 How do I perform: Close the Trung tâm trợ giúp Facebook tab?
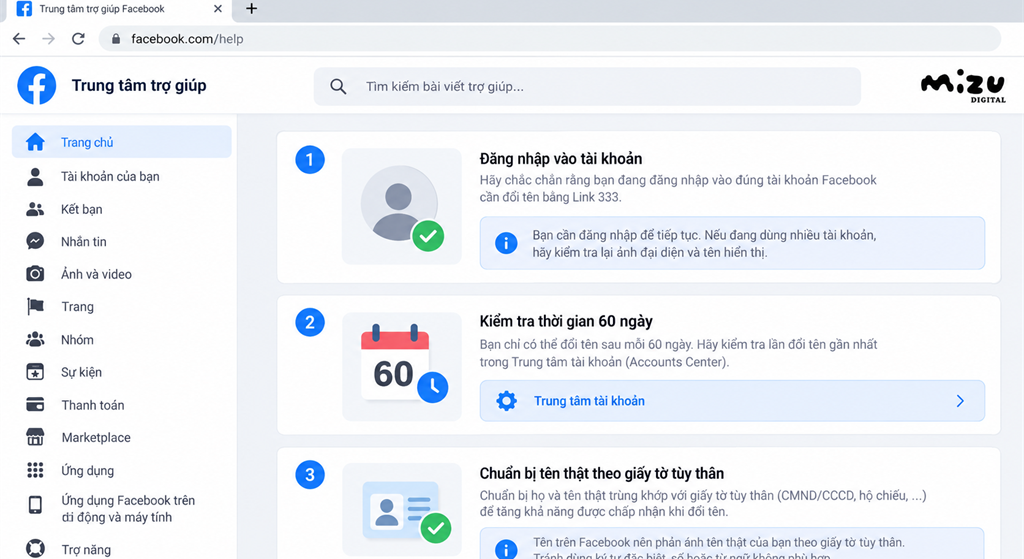click(218, 9)
